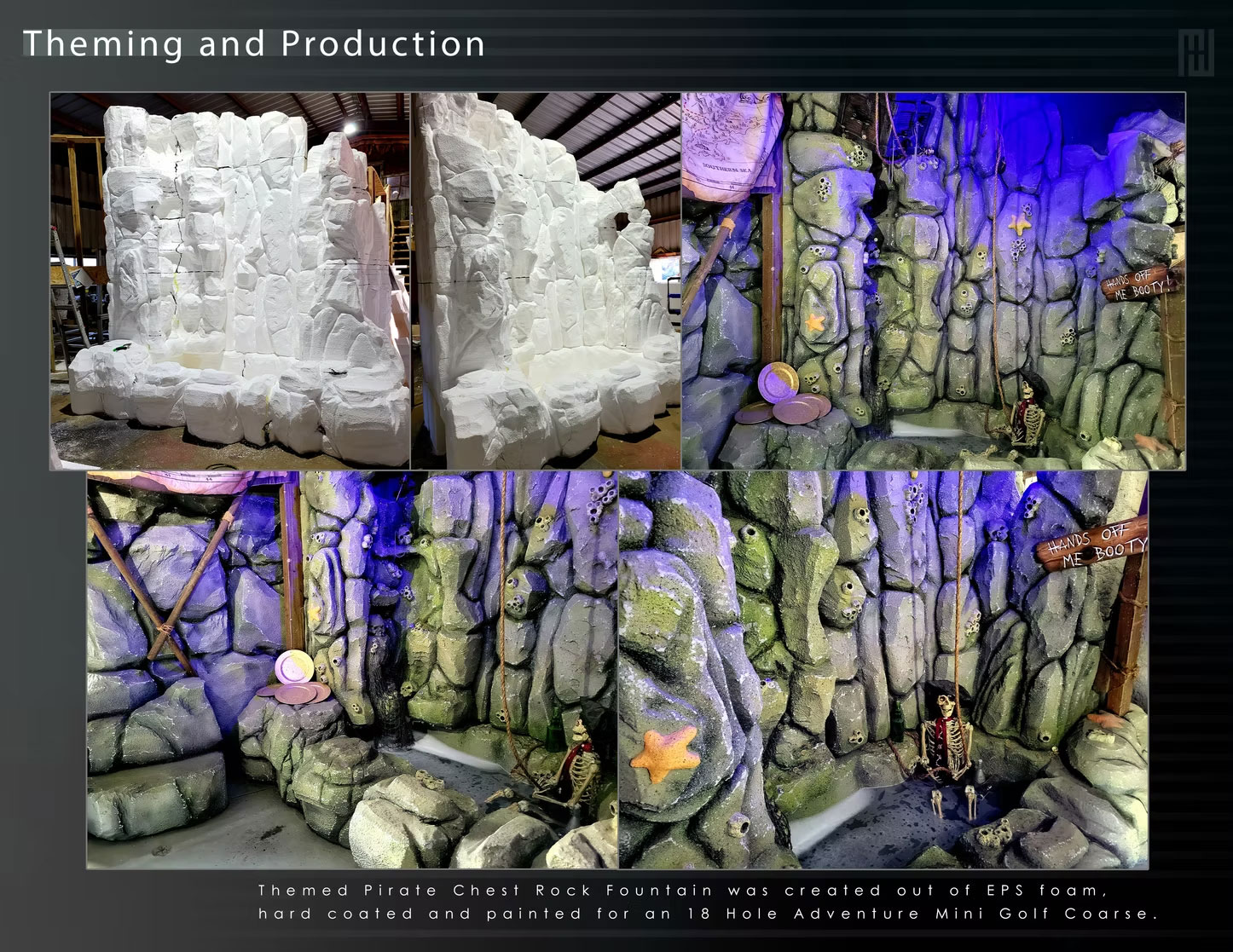Open the bottom-left painted rock photo
Image resolution: width=1233 pixels, height=952 pixels.
pyautogui.click(x=352, y=669)
